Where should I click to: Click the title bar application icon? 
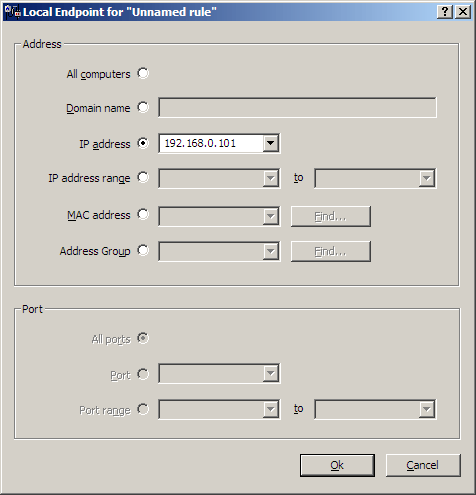tap(13, 12)
